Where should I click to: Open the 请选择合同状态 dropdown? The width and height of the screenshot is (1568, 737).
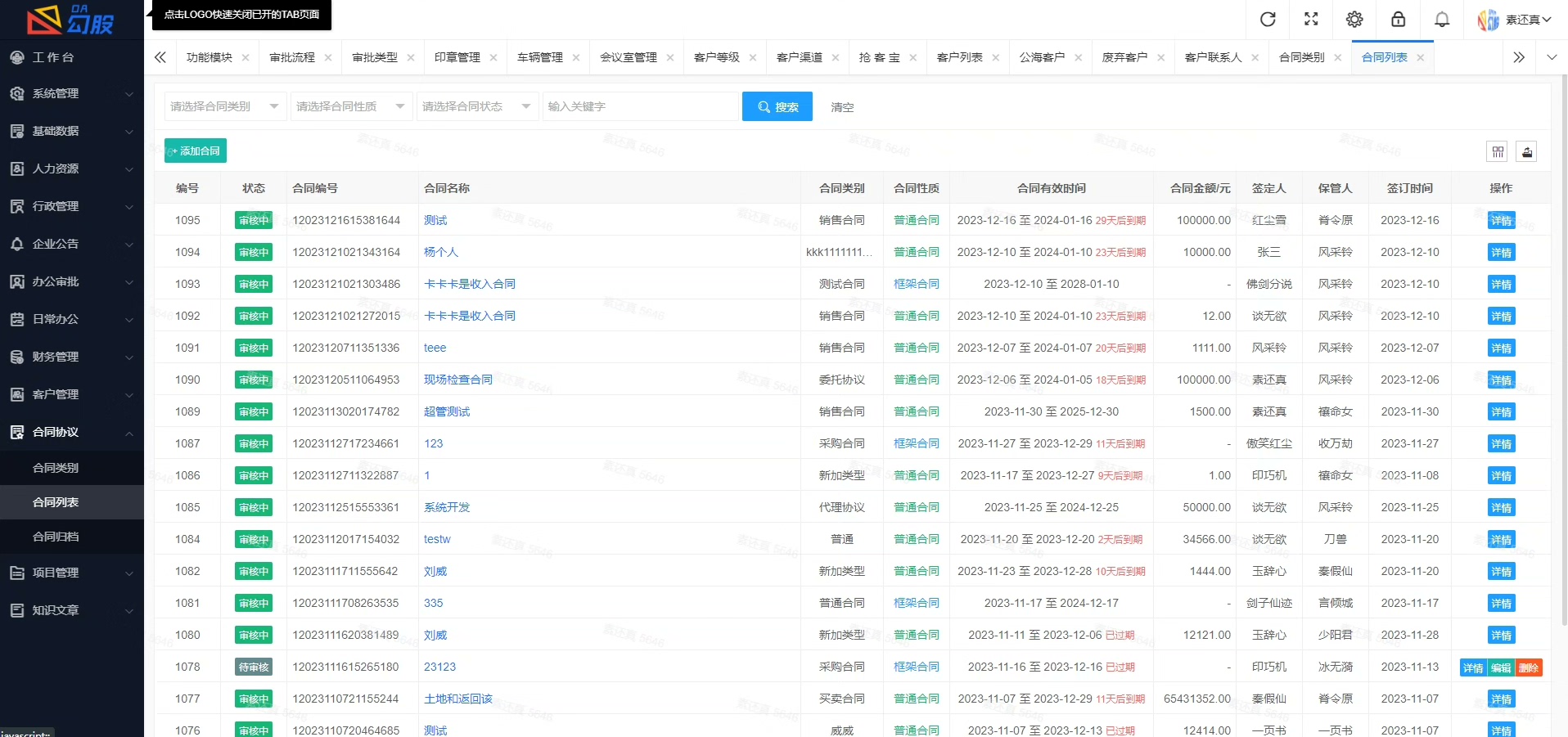point(477,106)
